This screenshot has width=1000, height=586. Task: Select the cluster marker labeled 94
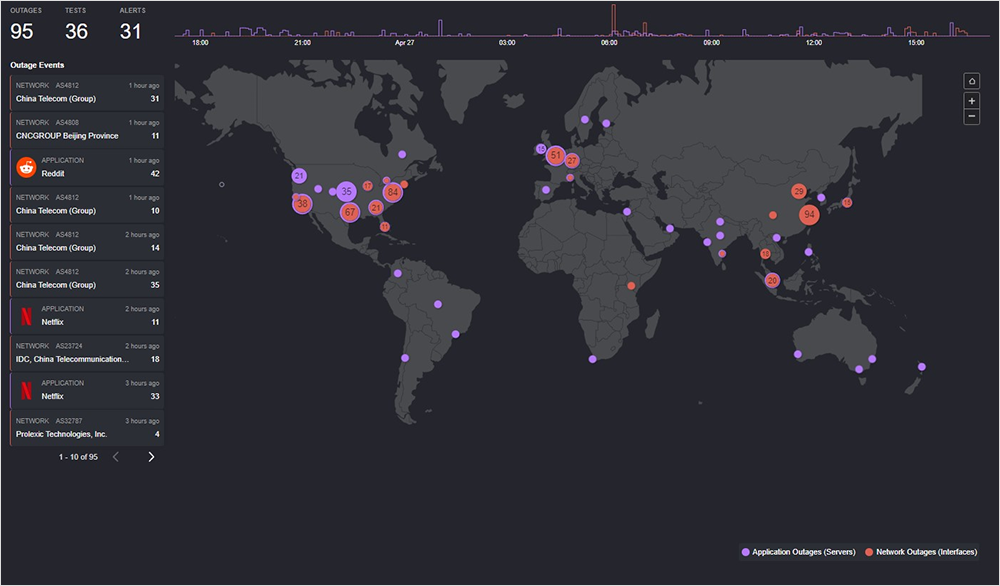[809, 214]
